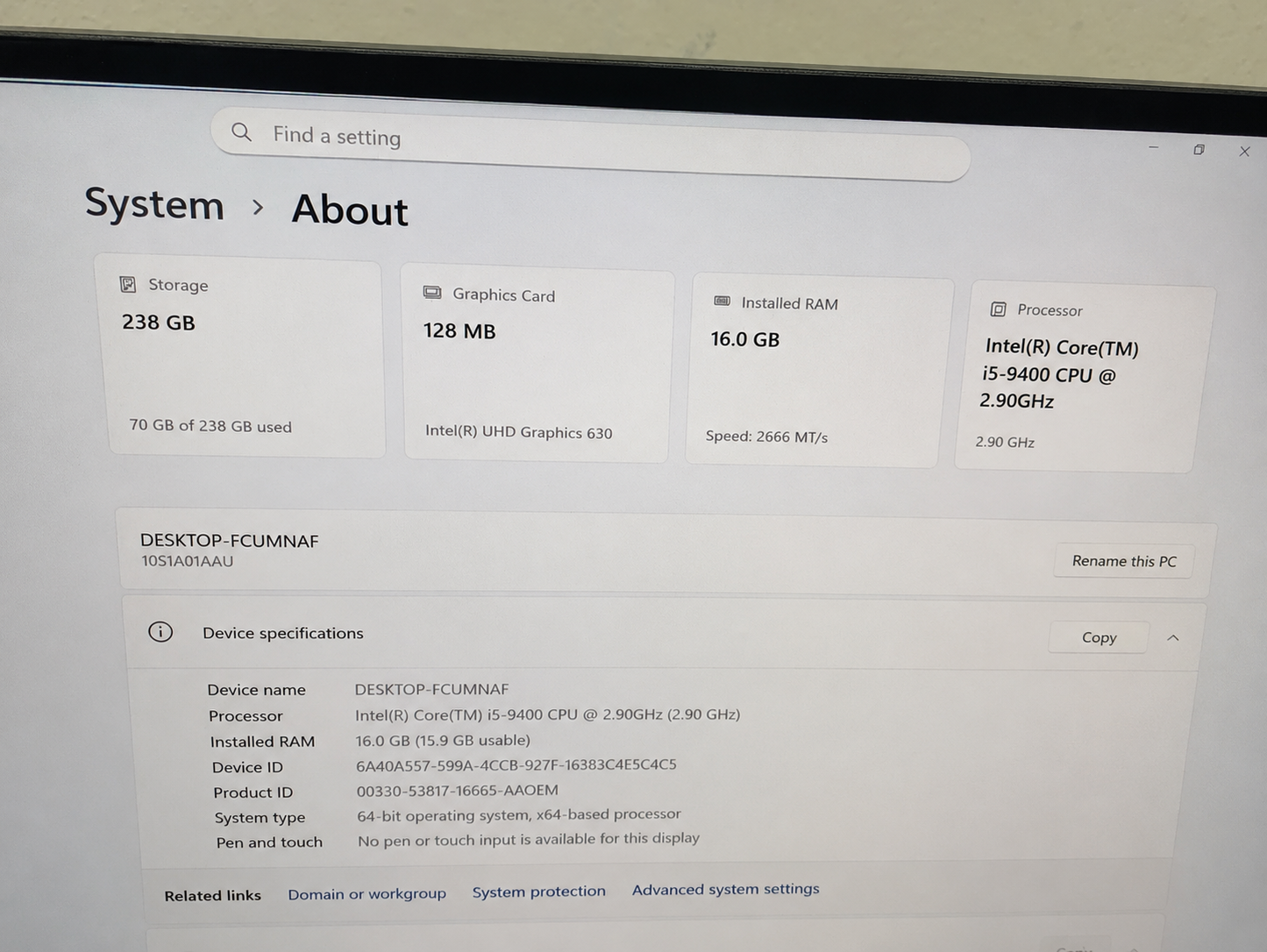Image resolution: width=1267 pixels, height=952 pixels.
Task: Select the Device ID value text
Action: 516,765
